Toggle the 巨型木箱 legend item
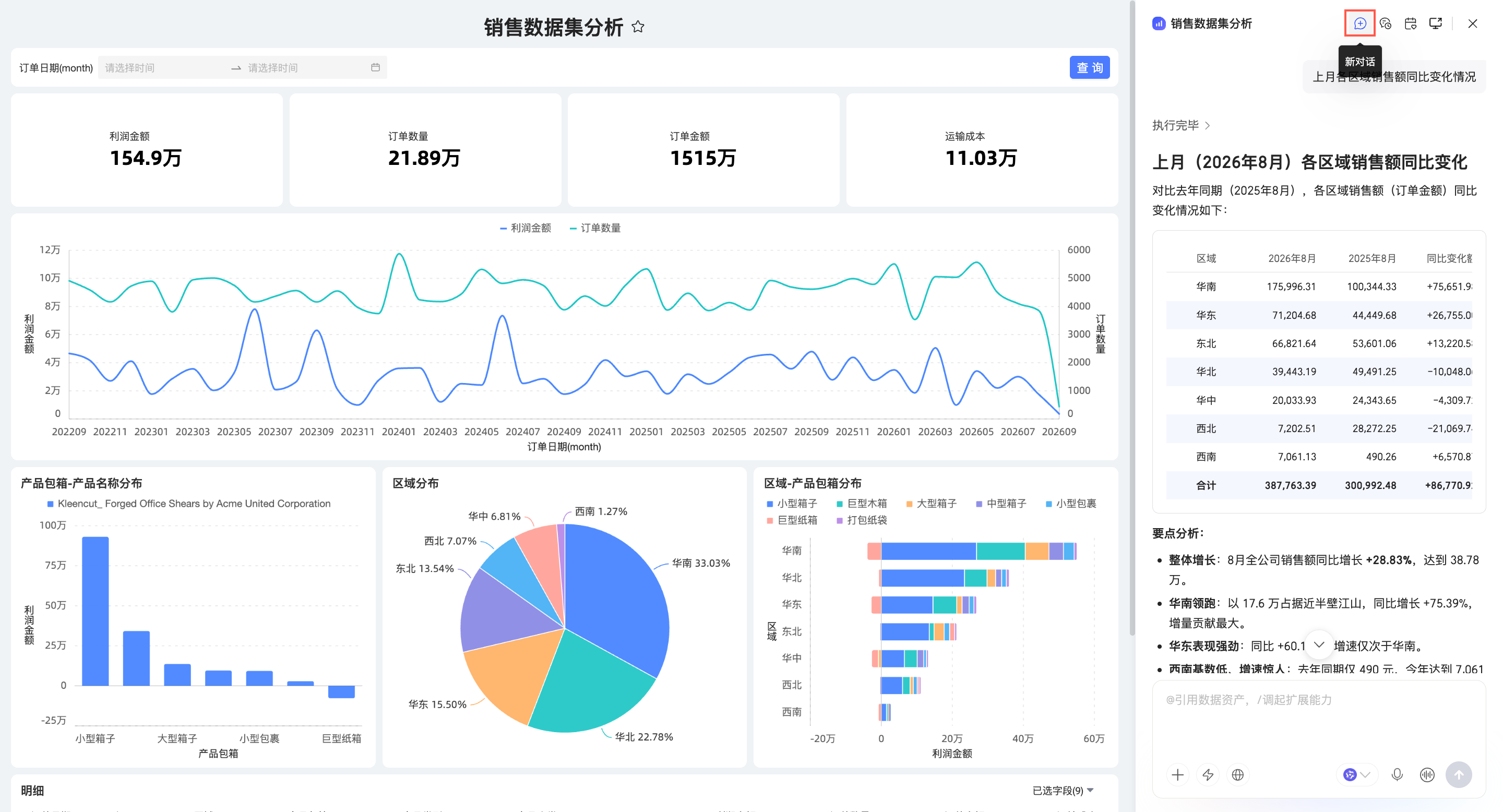Image resolution: width=1503 pixels, height=812 pixels. 861,504
